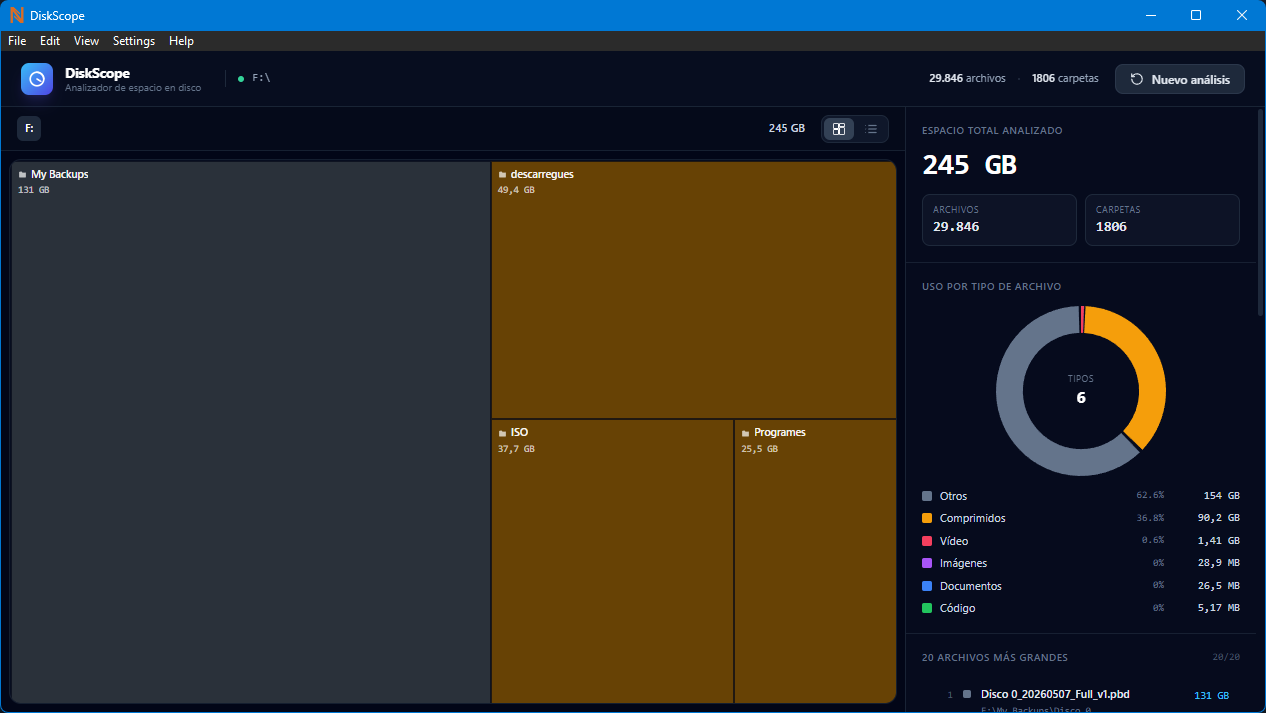Click the Nuevo análisis refresh arrow icon
This screenshot has height=713, width=1266.
pyautogui.click(x=1137, y=79)
